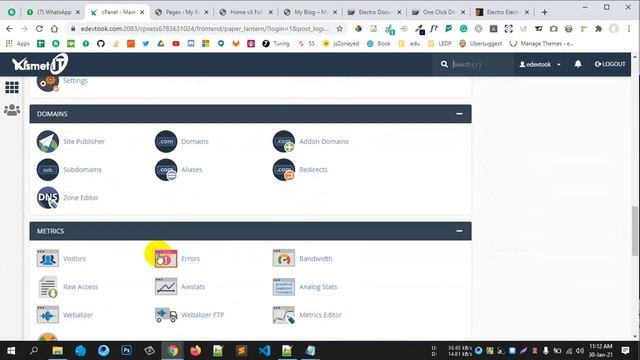The image size is (640, 360).
Task: Open the Addon Domains icon
Action: point(284,141)
